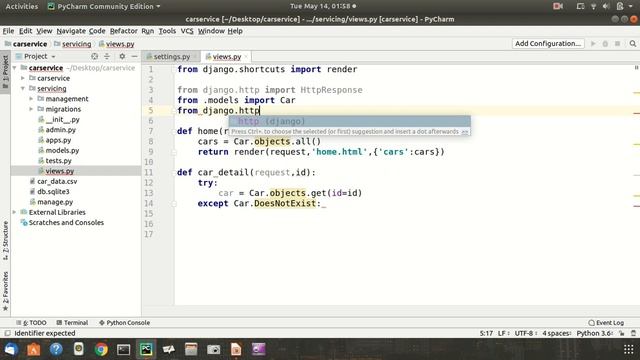Select apps.py in project tree
The width and height of the screenshot is (640, 360).
pos(58,140)
